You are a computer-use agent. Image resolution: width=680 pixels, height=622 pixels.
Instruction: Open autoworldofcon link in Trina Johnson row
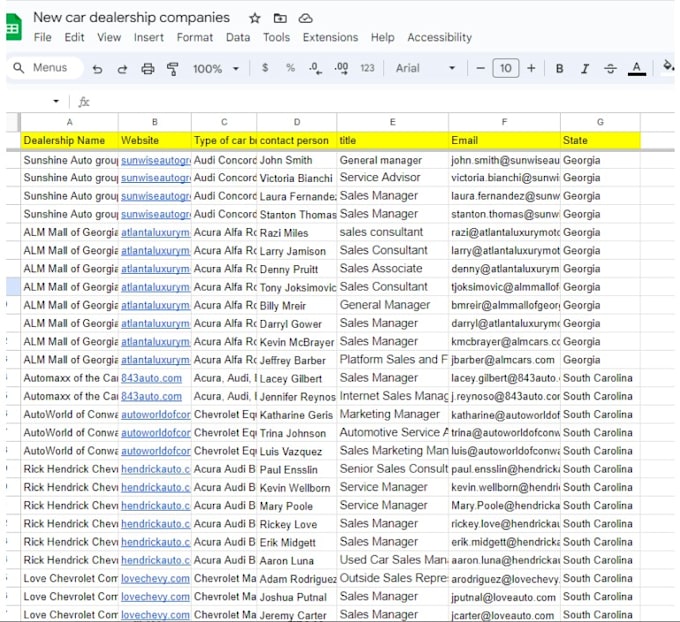pyautogui.click(x=155, y=433)
